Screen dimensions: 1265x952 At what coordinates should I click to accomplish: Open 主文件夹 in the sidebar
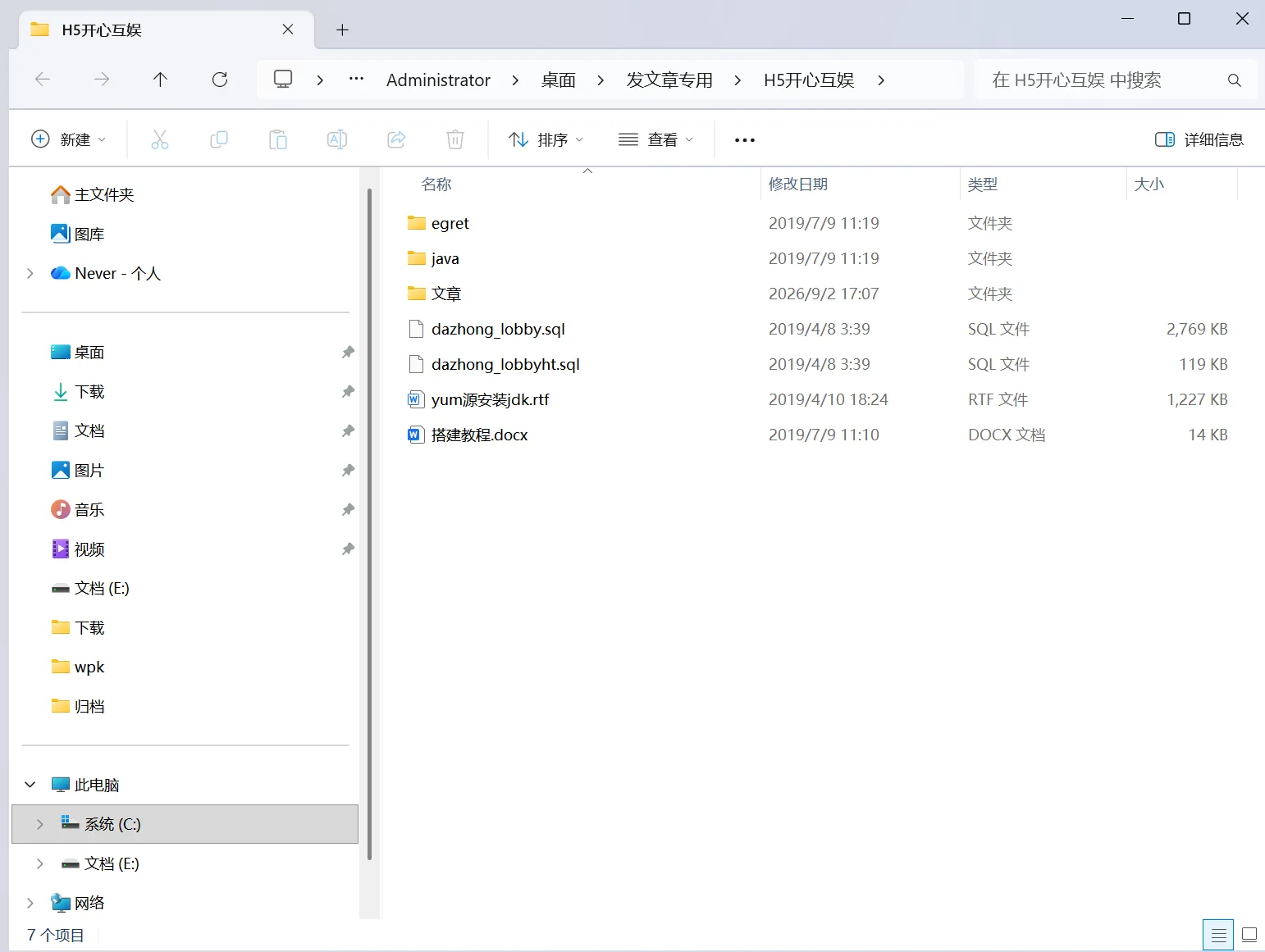point(92,194)
